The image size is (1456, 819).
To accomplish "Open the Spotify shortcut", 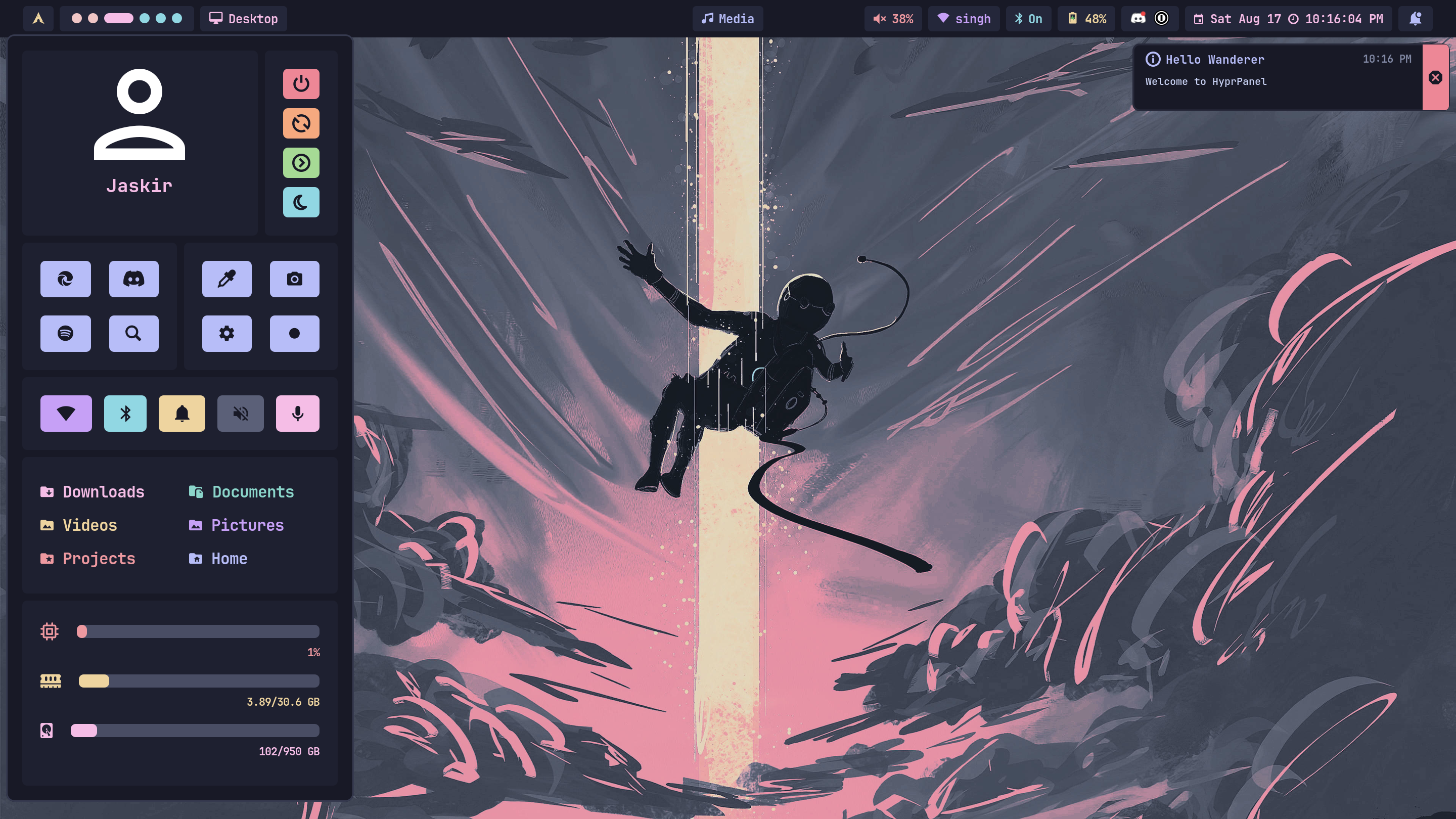I will (66, 334).
